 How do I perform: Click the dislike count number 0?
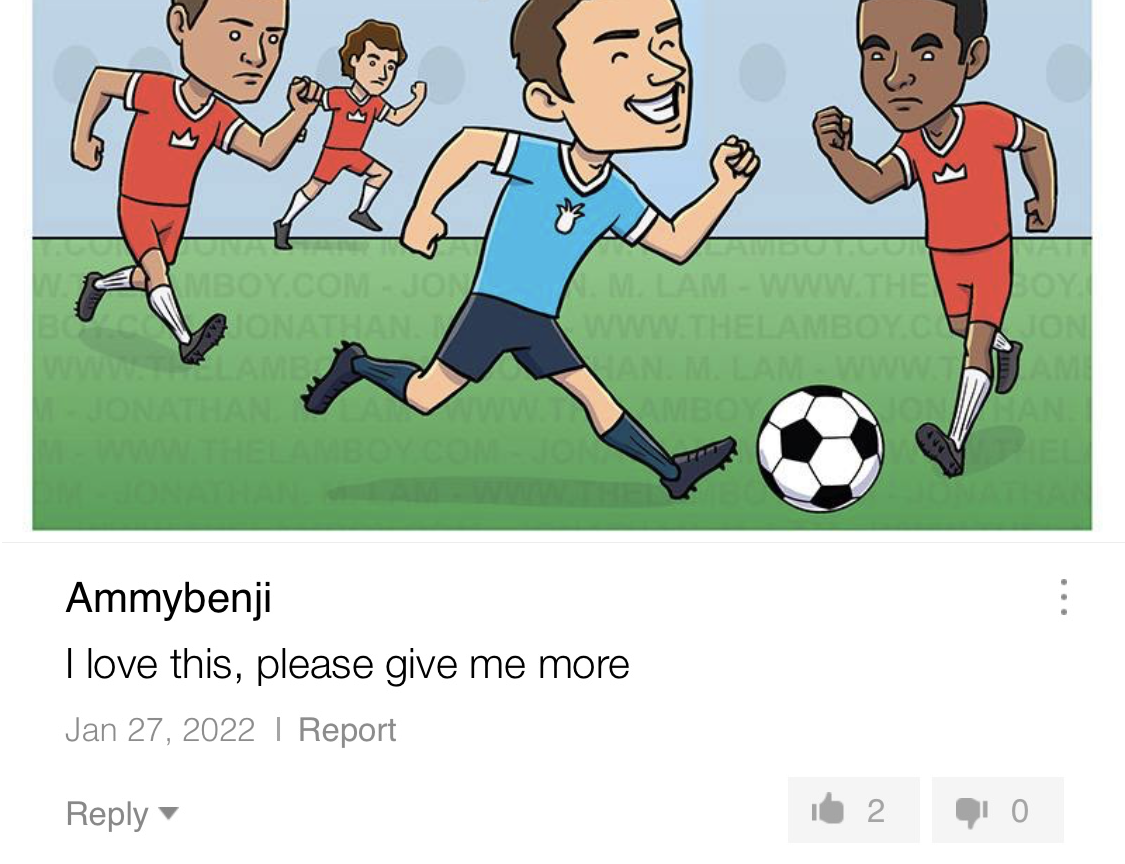pos(1020,811)
